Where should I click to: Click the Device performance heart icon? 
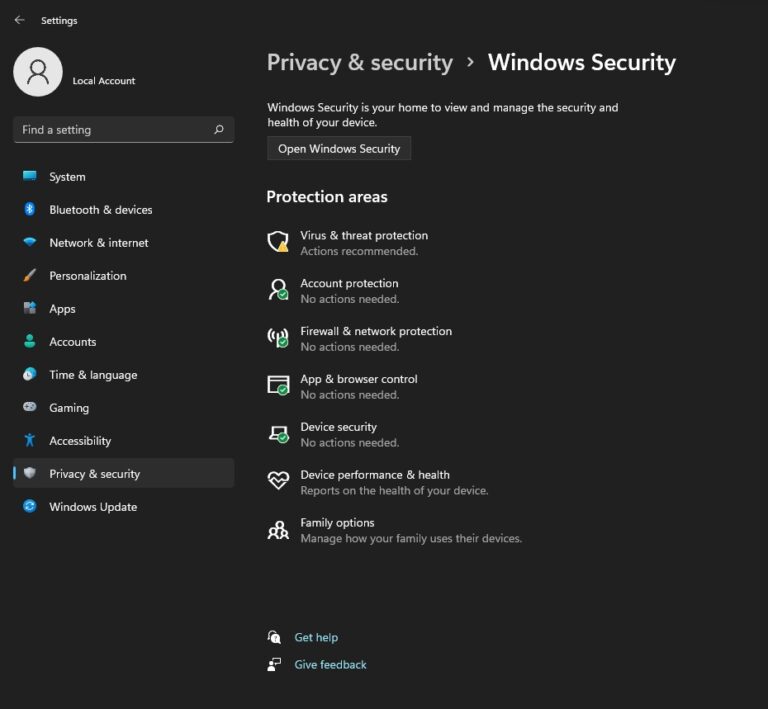278,480
